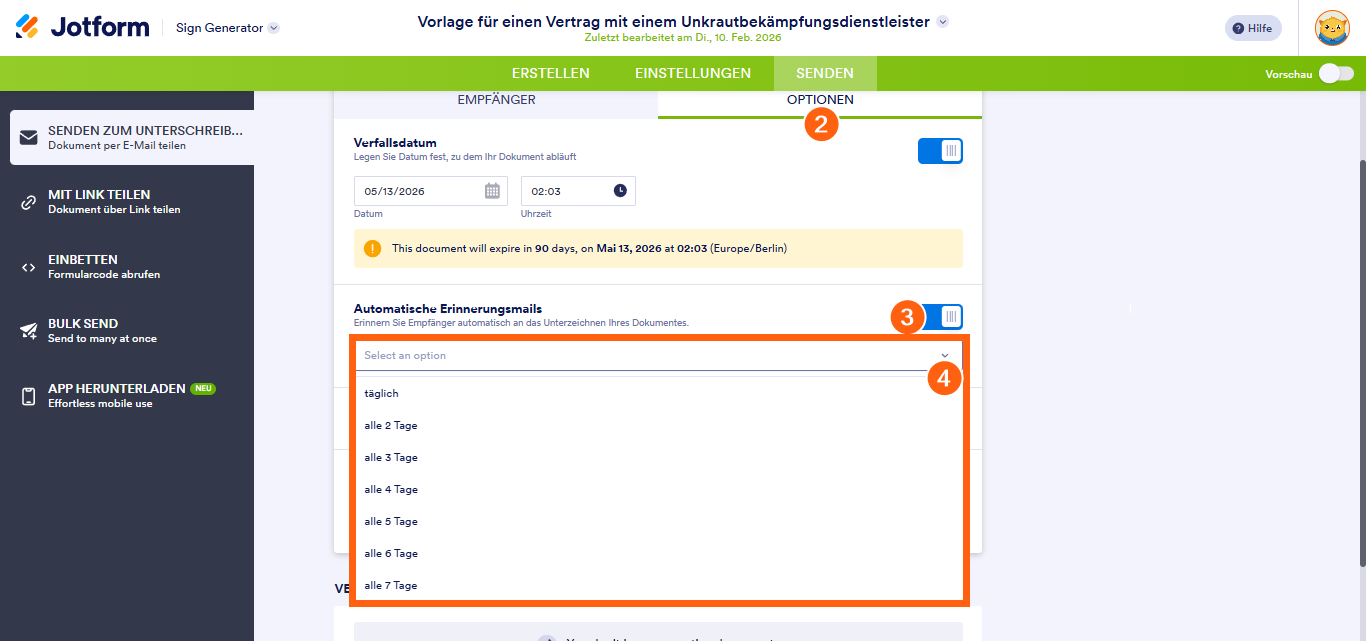The height and width of the screenshot is (641, 1366).
Task: Expand the Sign Generator dropdown
Action: (x=274, y=28)
